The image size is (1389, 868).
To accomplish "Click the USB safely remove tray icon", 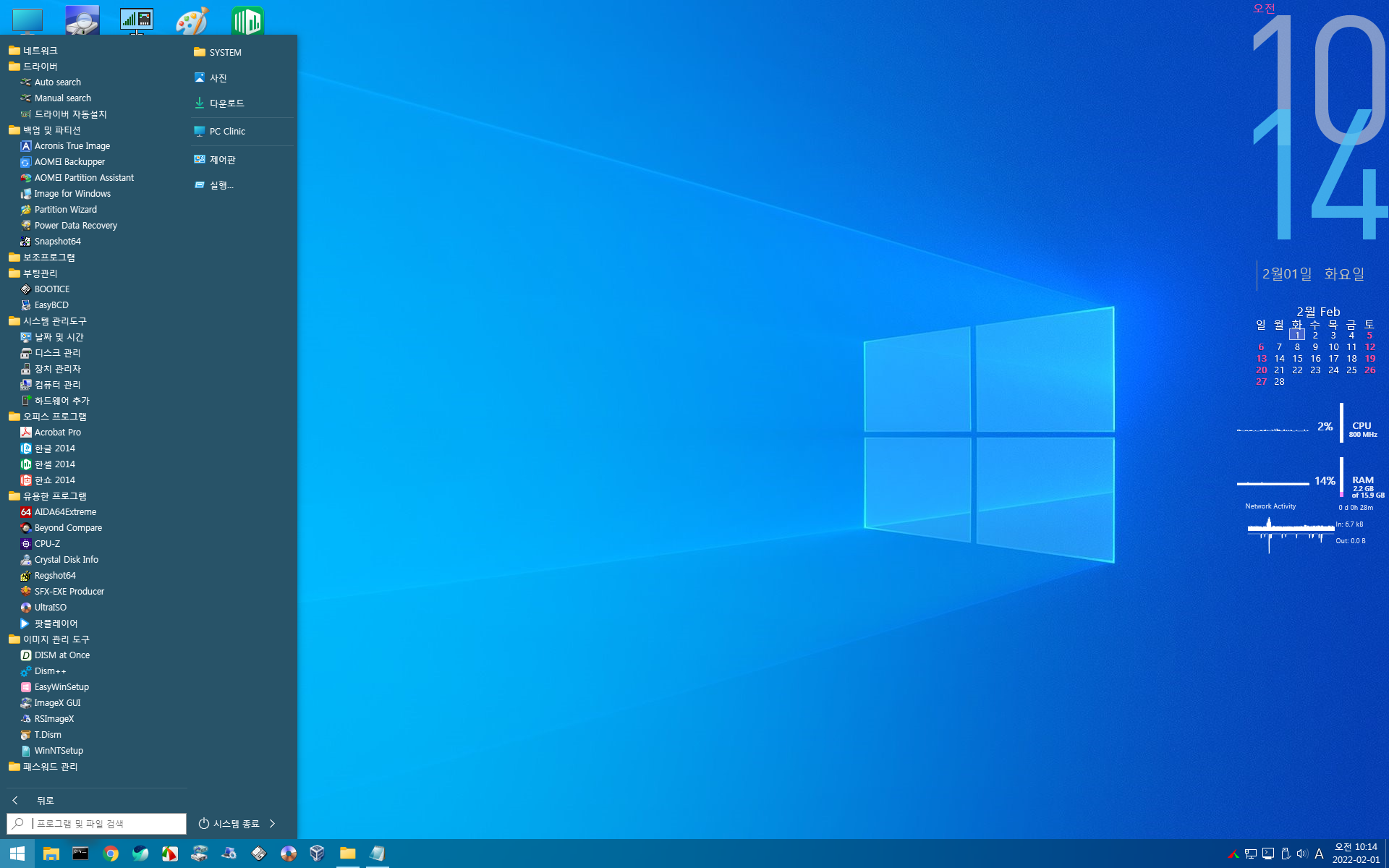I will coord(1286,854).
